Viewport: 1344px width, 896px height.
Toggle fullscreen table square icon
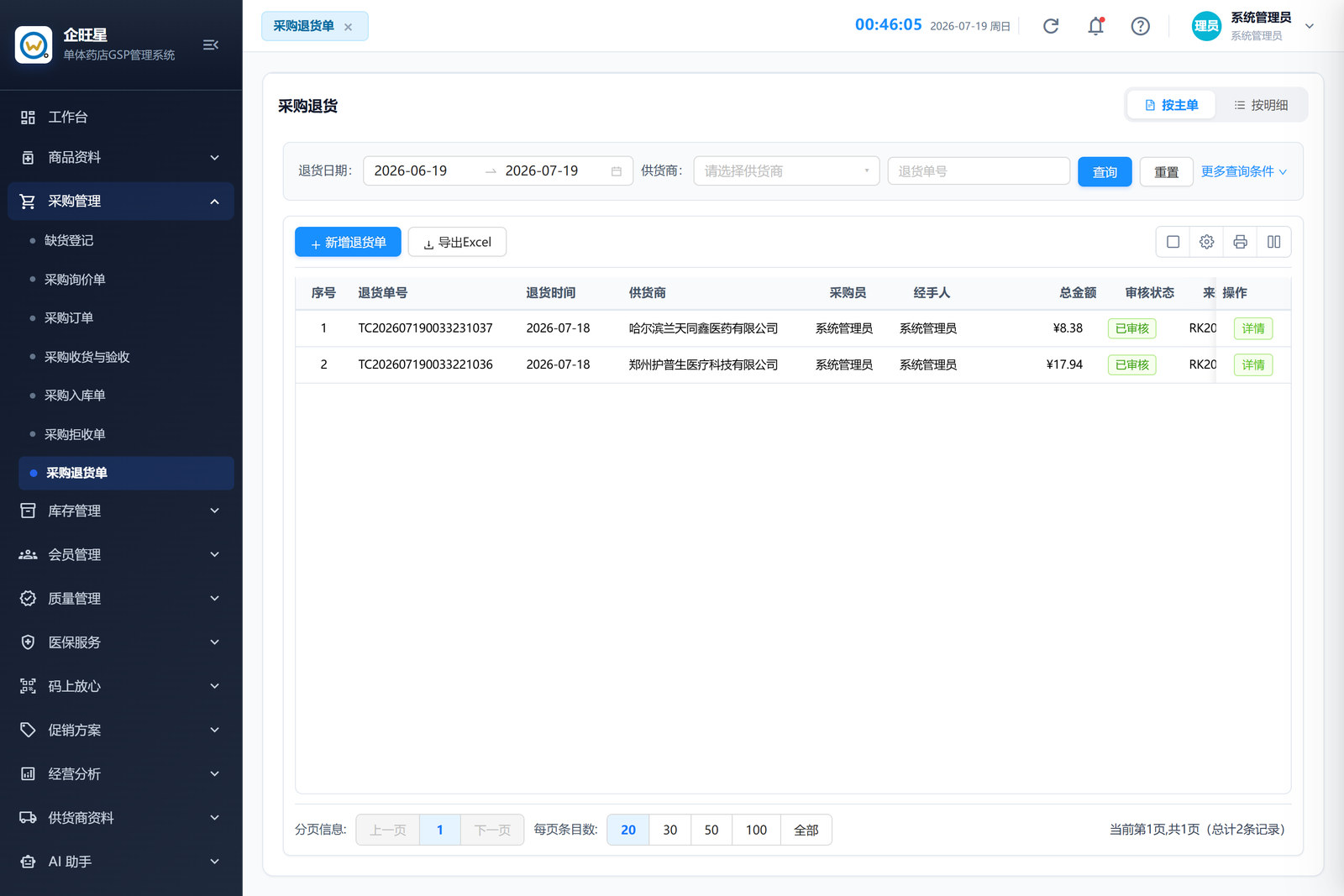tap(1173, 242)
